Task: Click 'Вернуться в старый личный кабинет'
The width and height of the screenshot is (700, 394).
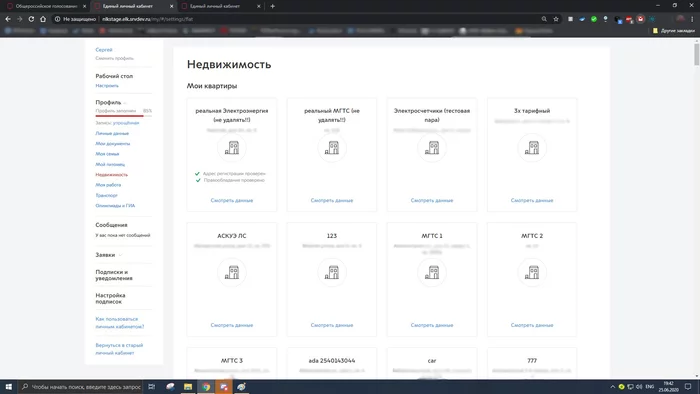Action: [x=119, y=349]
